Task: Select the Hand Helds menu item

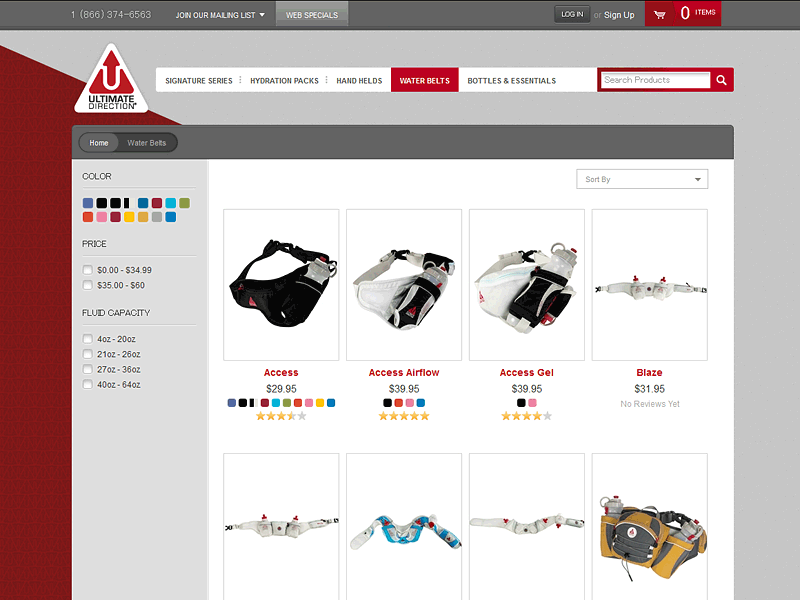Action: click(x=359, y=81)
